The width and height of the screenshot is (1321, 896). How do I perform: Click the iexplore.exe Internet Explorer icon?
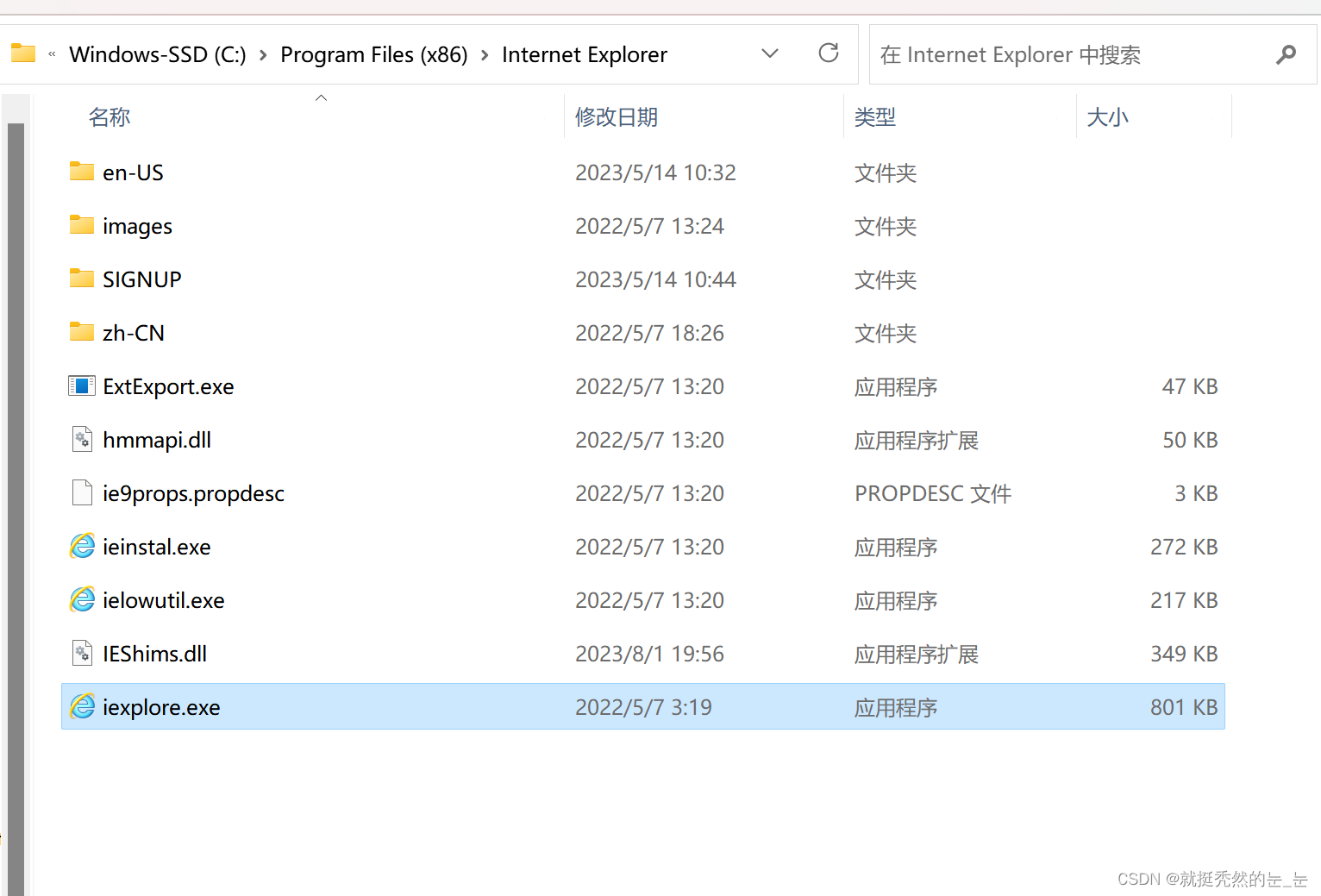(82, 706)
